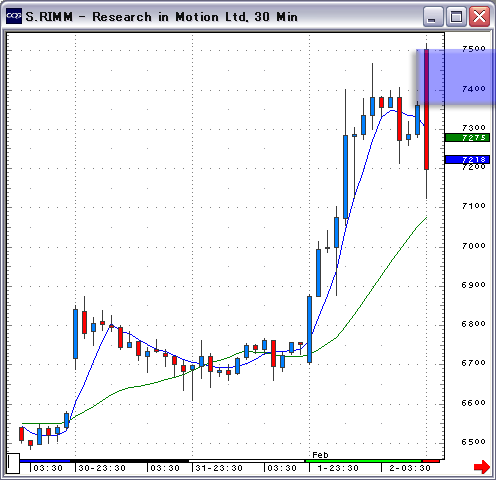Screen dimensions: 496x480
Task: Click the 7500 price axis label
Action: [x=474, y=49]
